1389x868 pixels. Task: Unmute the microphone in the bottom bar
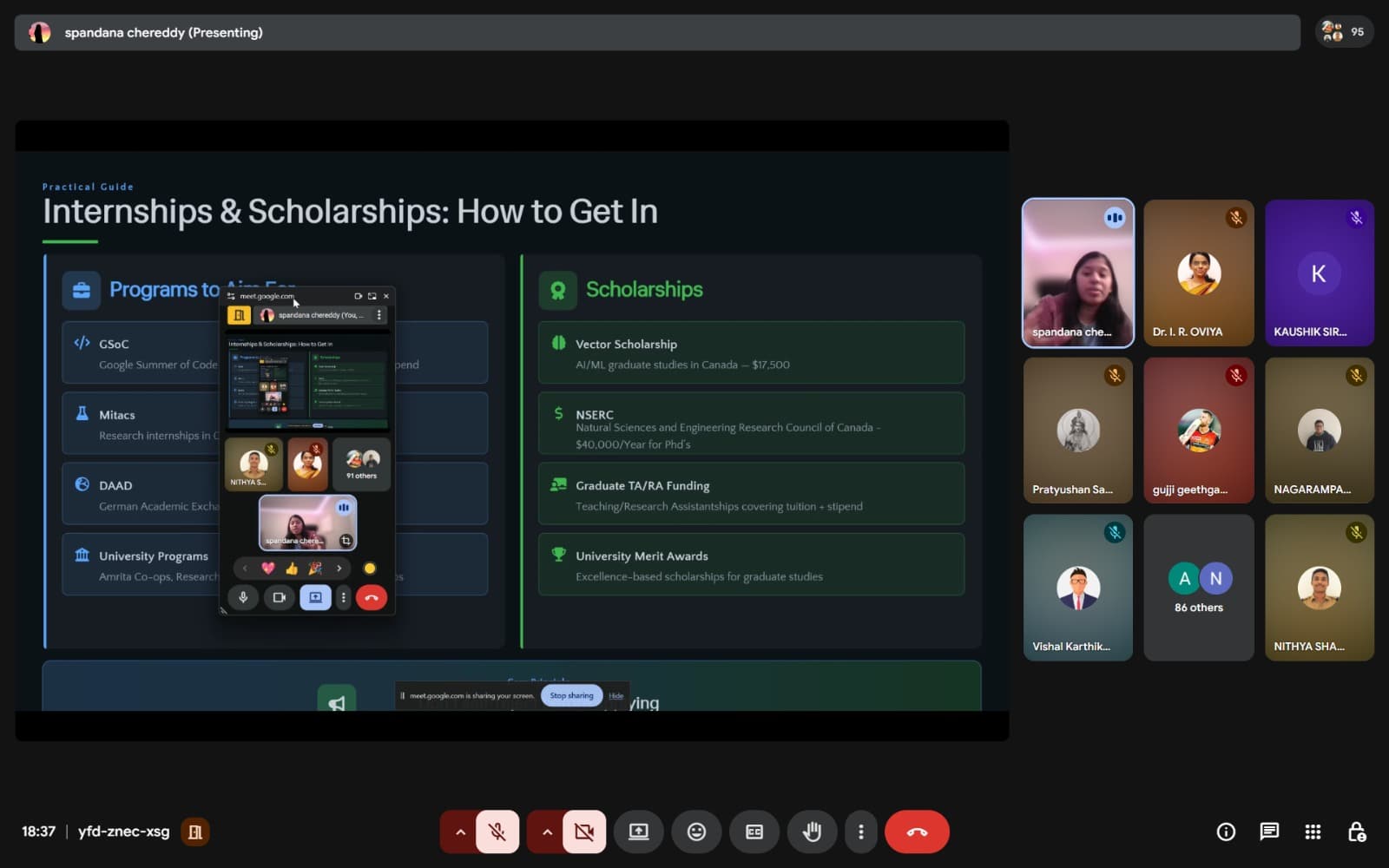pyautogui.click(x=497, y=832)
